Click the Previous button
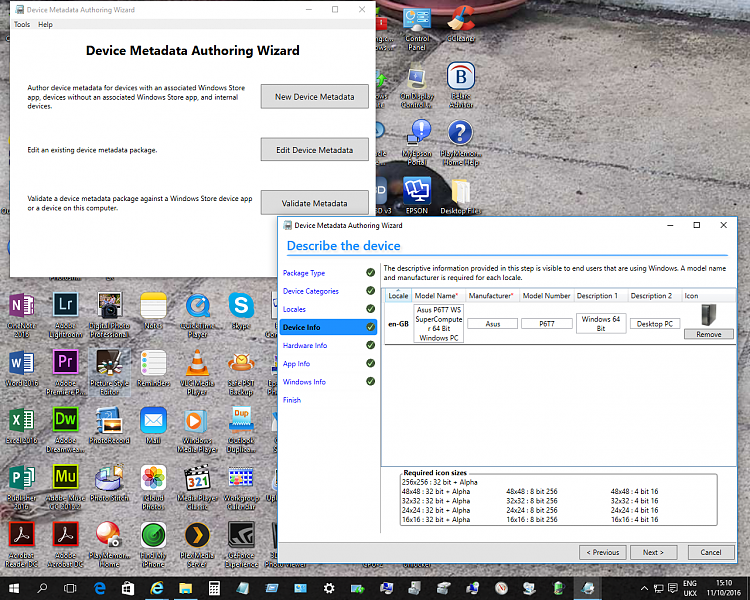The height and width of the screenshot is (600, 750). click(x=603, y=552)
